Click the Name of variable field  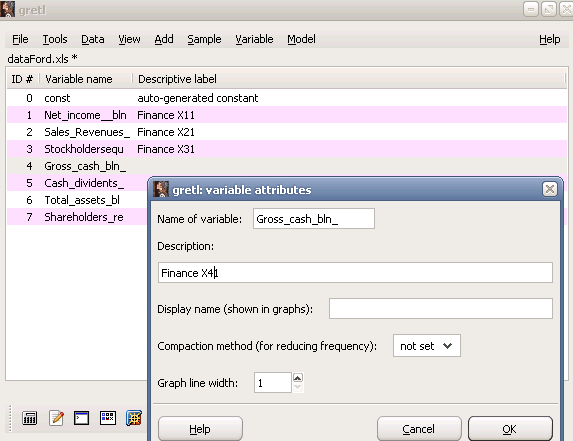click(x=314, y=219)
